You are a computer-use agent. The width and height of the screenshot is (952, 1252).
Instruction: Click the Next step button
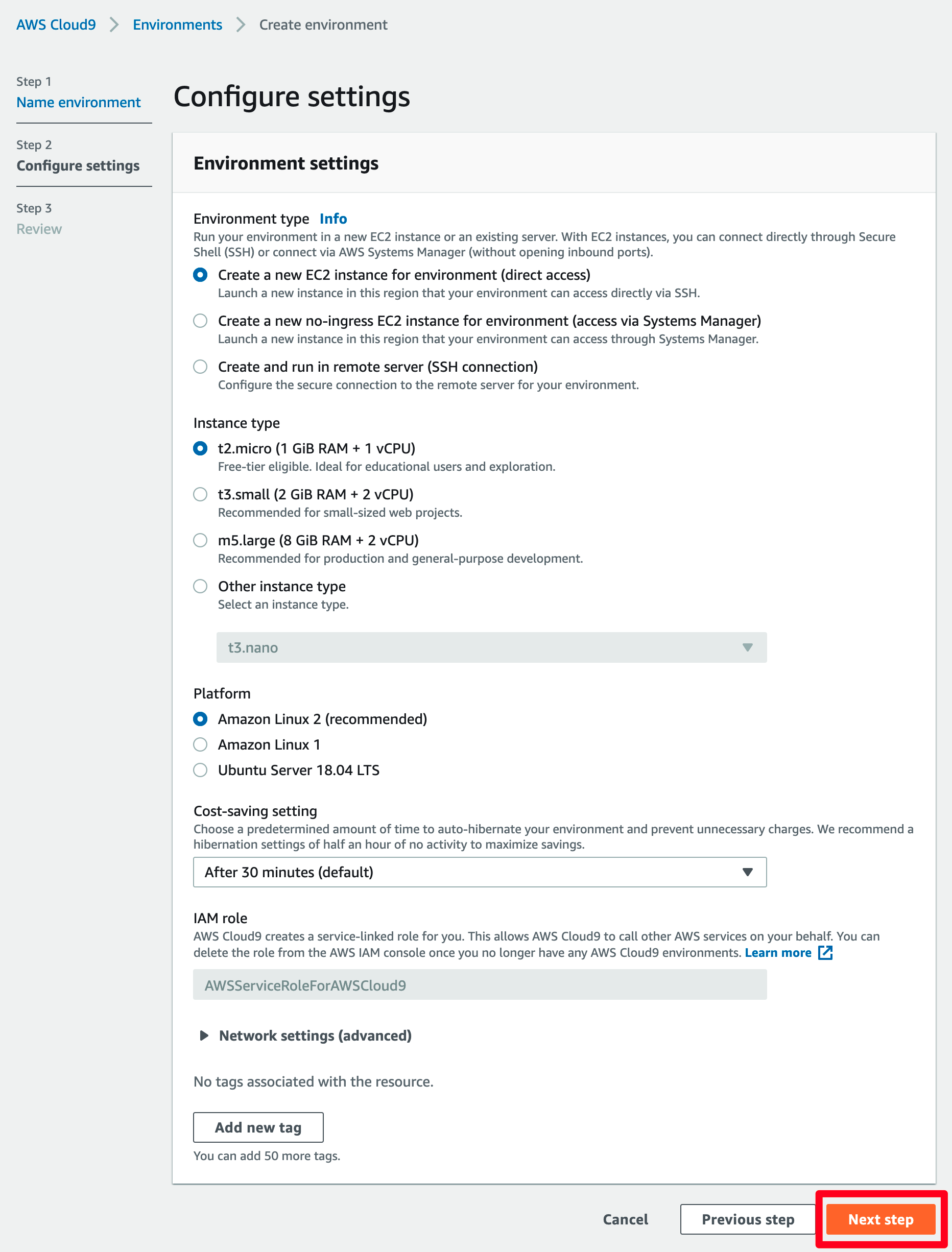pyautogui.click(x=880, y=1220)
